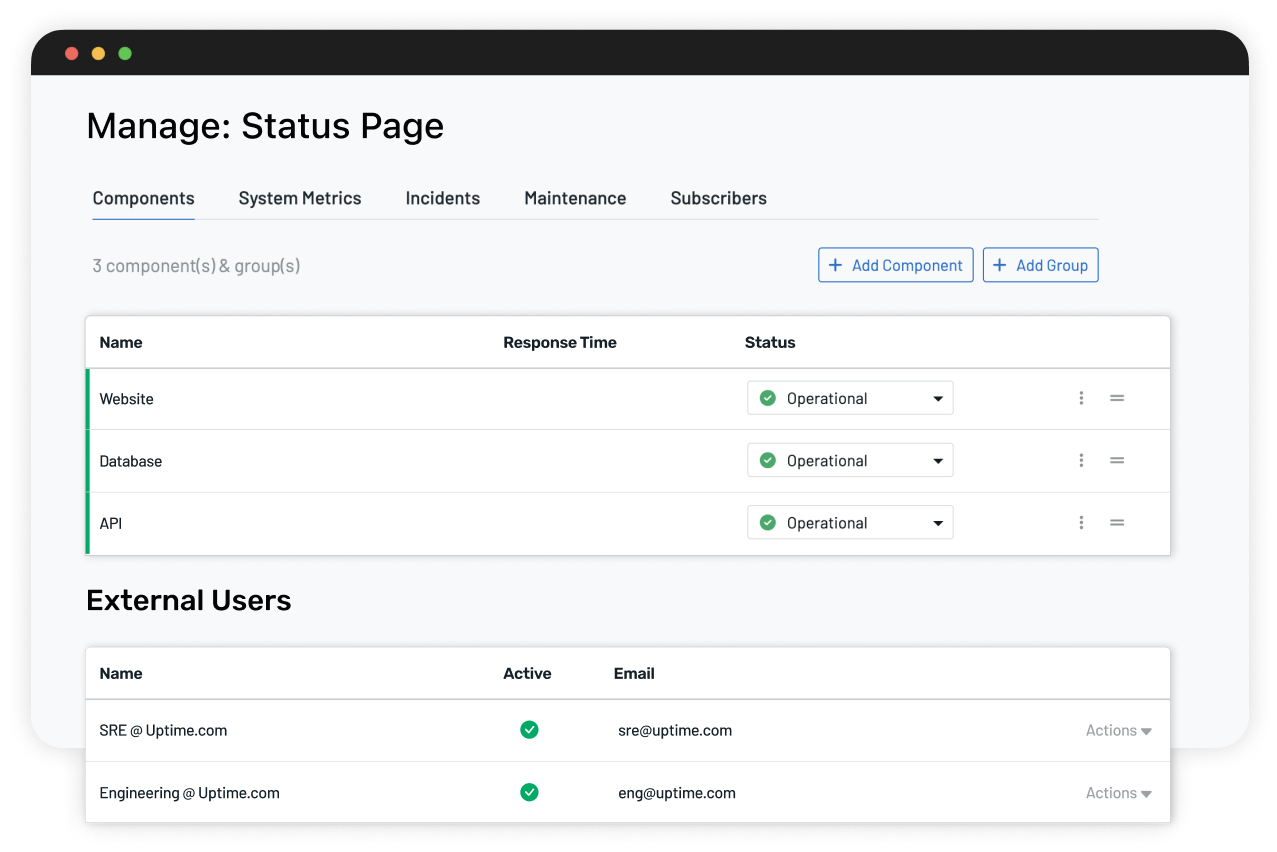The height and width of the screenshot is (852, 1277).
Task: View the Subscribers tab
Action: point(718,198)
